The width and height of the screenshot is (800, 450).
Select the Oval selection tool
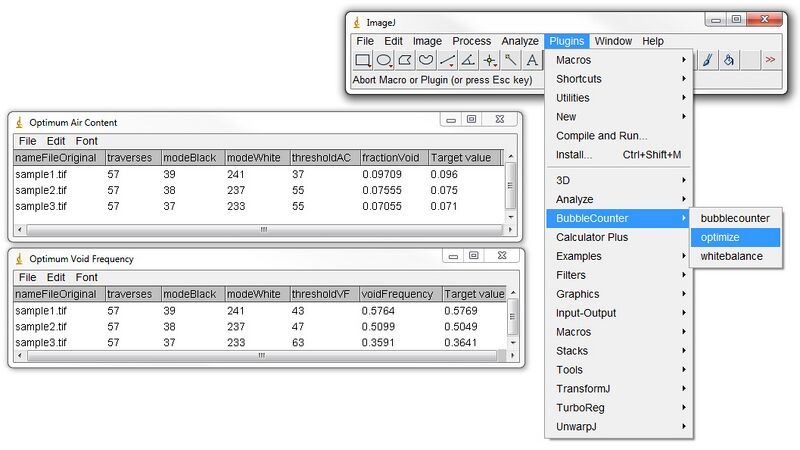coord(384,60)
